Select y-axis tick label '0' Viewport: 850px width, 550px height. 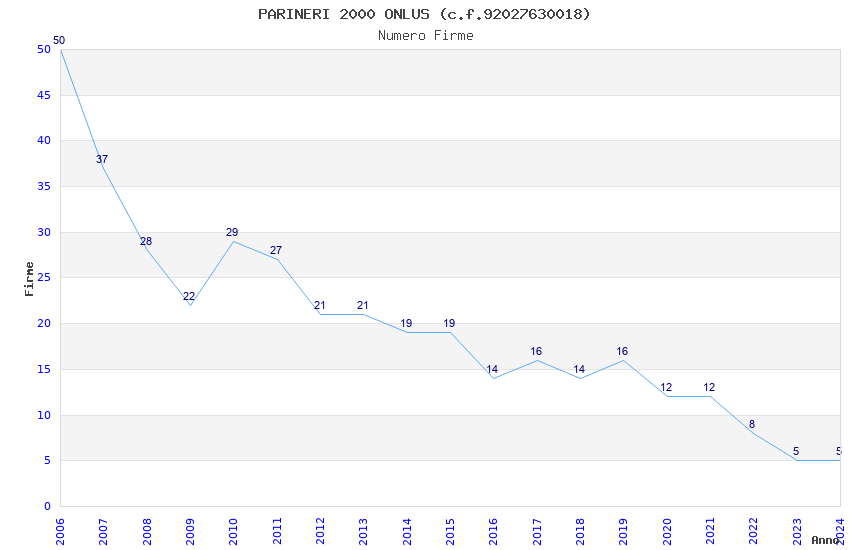48,507
